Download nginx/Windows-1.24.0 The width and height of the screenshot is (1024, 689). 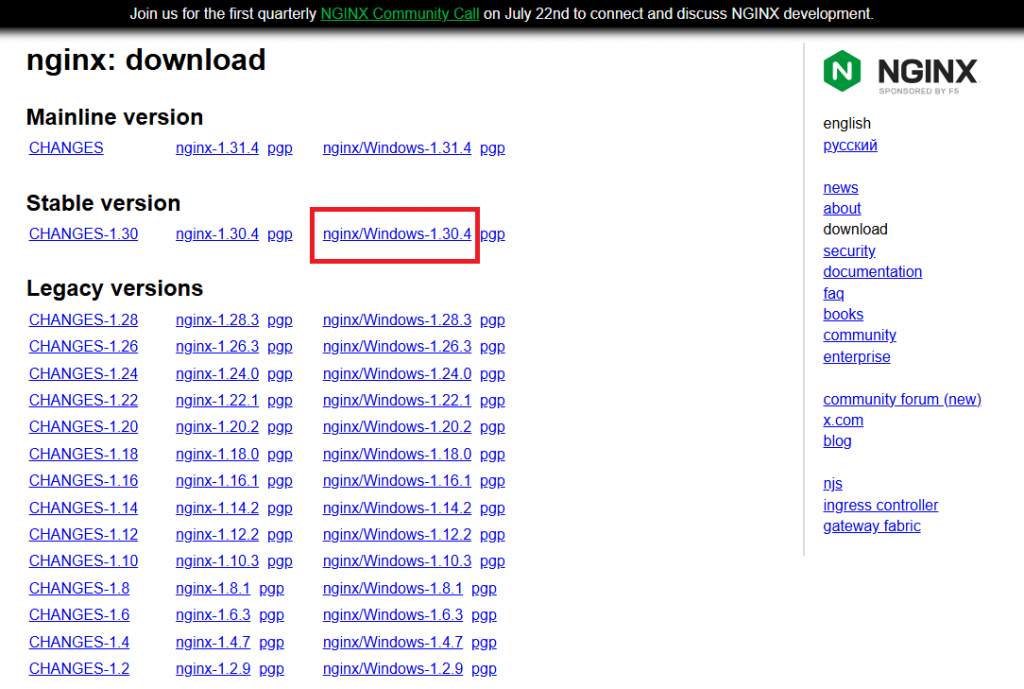pos(396,374)
